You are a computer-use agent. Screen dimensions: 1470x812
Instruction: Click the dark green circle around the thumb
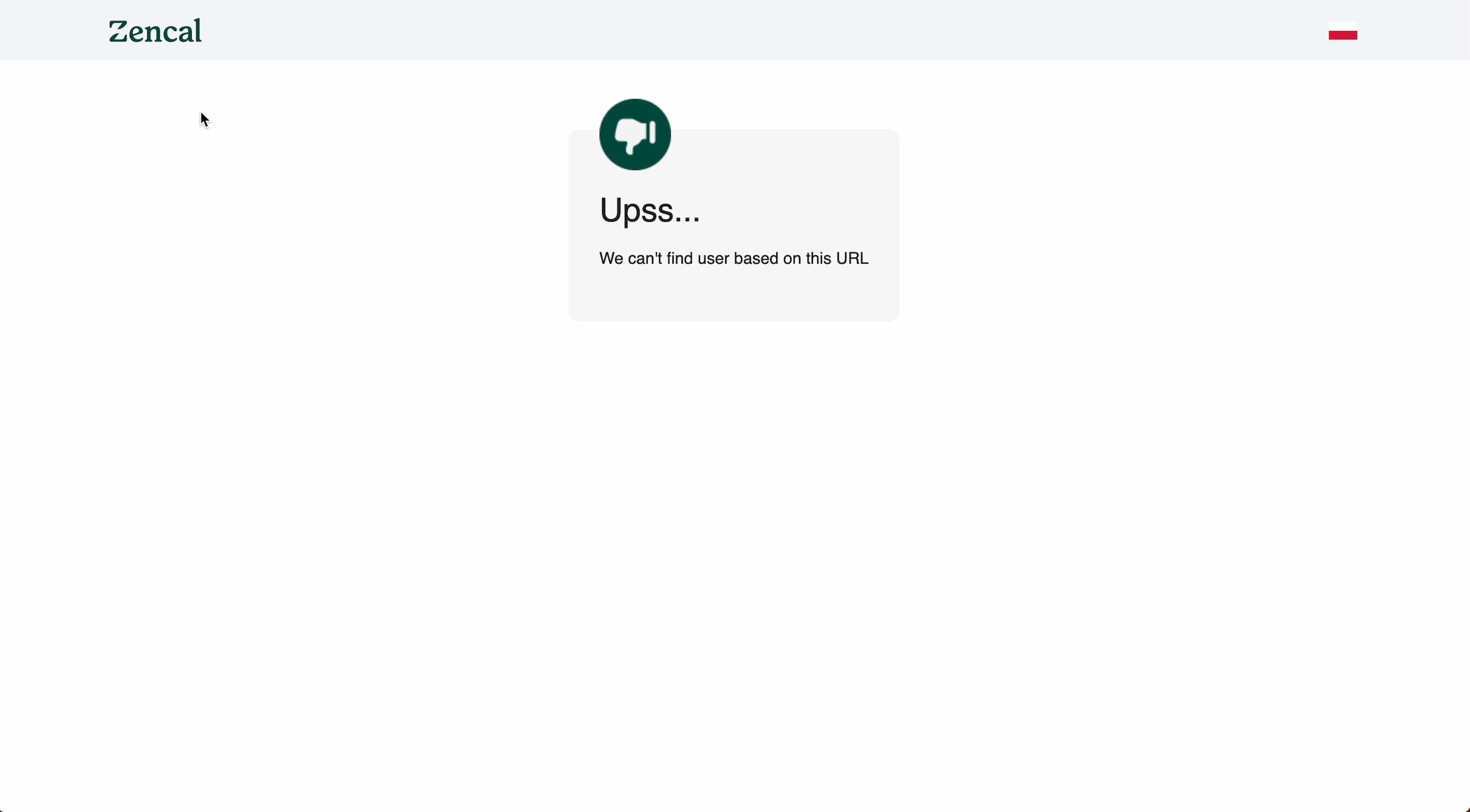[635, 135]
